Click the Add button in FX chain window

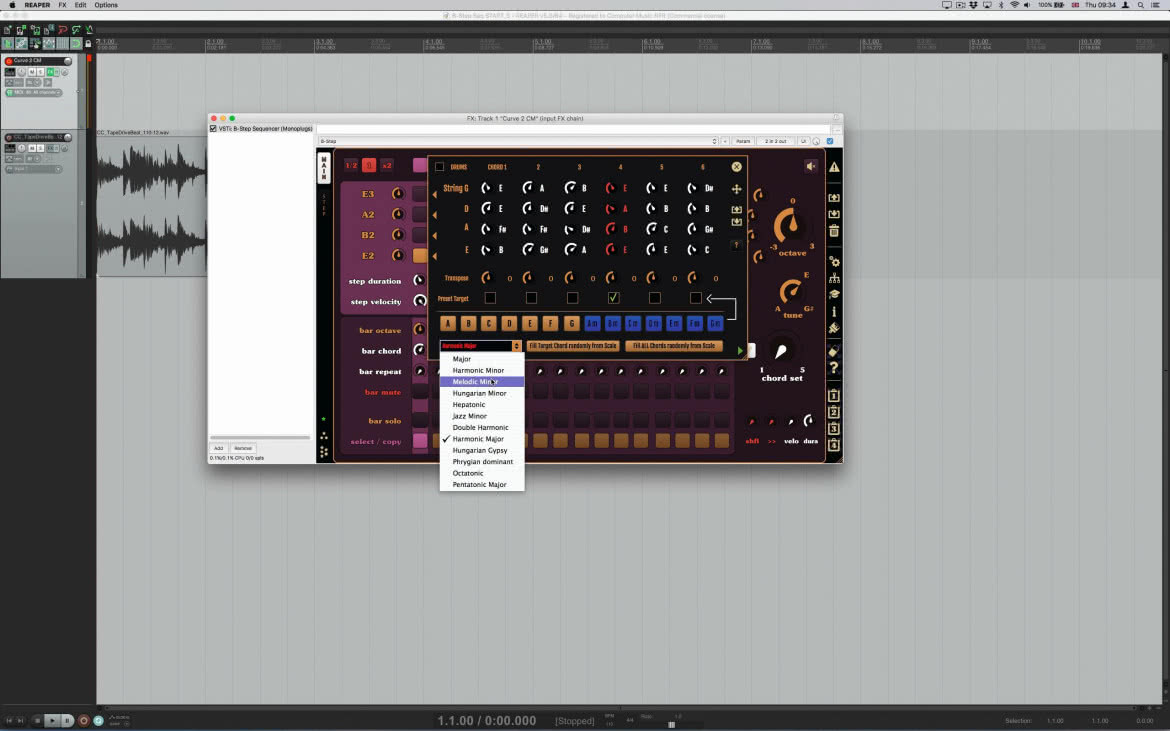pos(219,448)
